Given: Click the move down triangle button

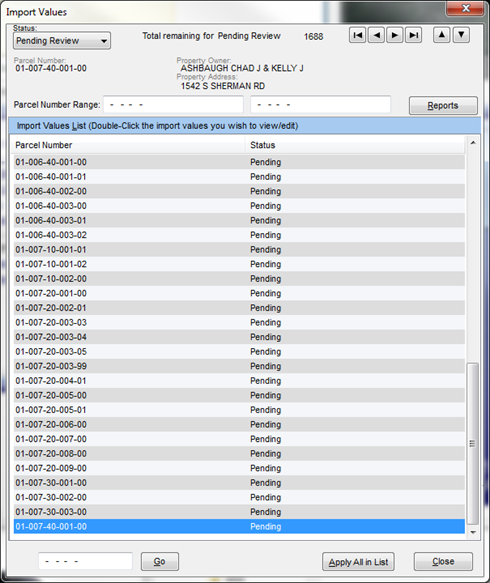Looking at the screenshot, I should pos(461,35).
